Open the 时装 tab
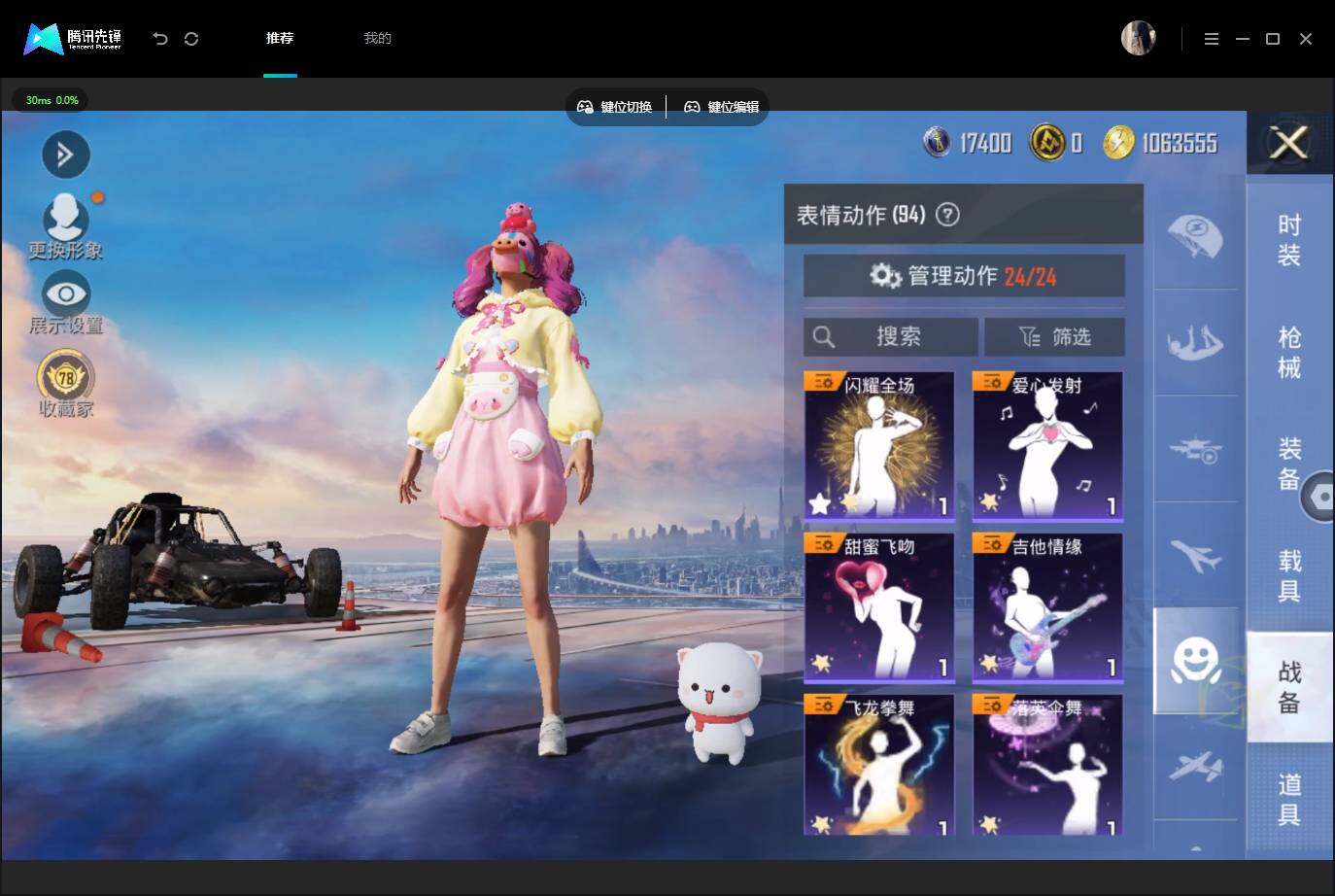1335x896 pixels. pos(1289,240)
